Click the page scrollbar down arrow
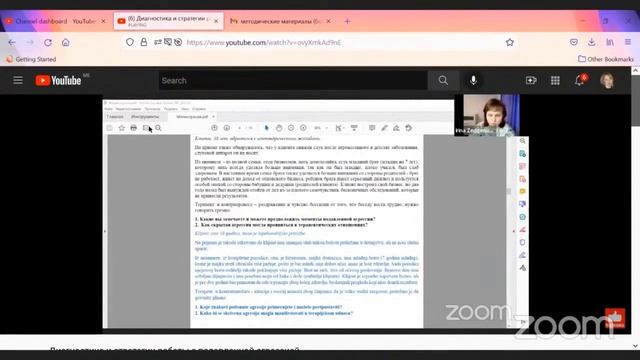 click(x=636, y=346)
